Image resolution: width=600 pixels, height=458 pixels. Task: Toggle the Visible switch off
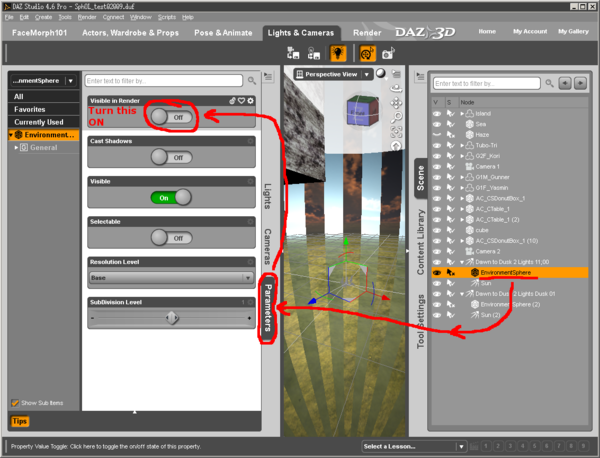coord(171,197)
